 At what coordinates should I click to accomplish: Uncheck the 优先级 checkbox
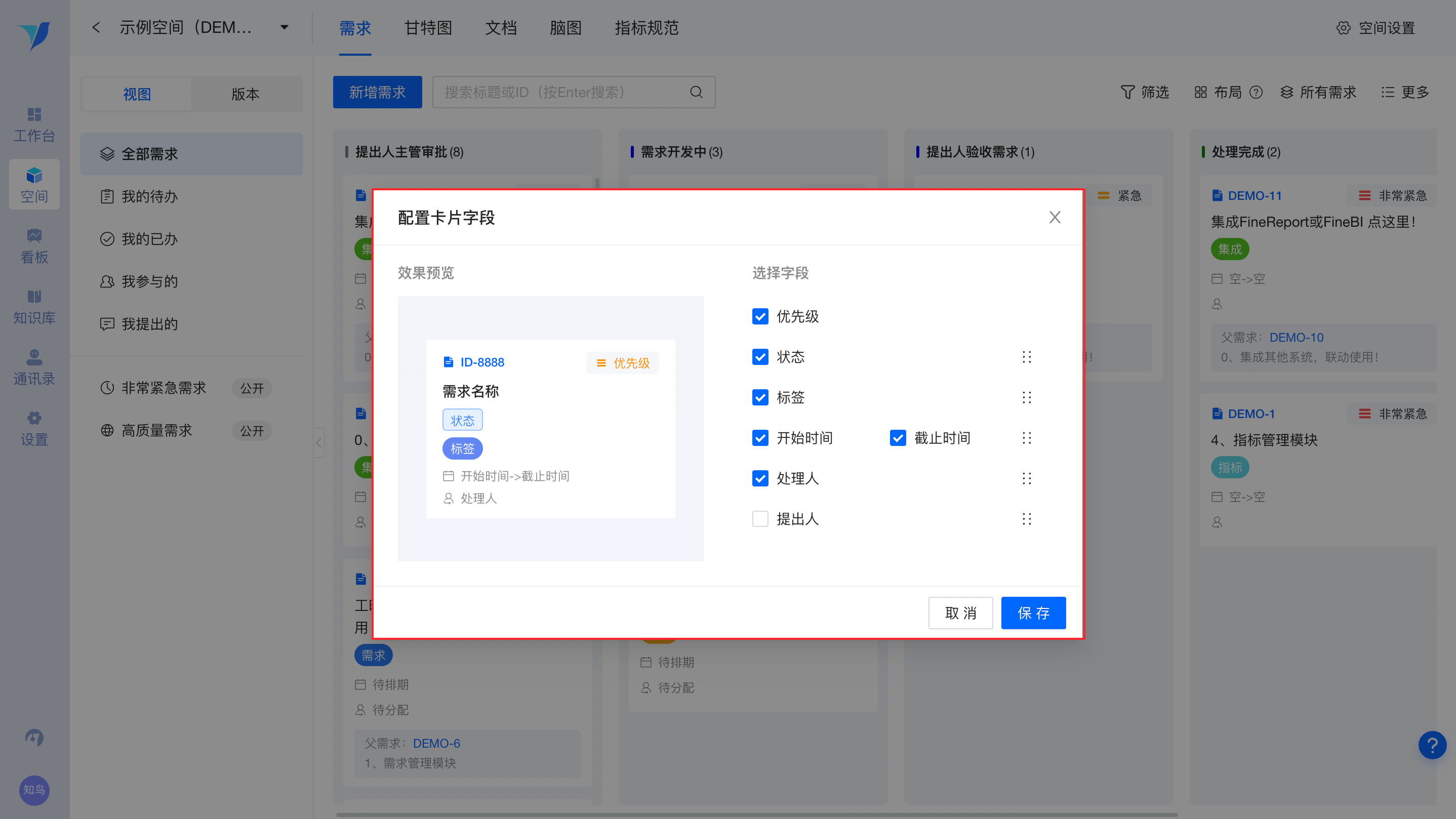760,316
